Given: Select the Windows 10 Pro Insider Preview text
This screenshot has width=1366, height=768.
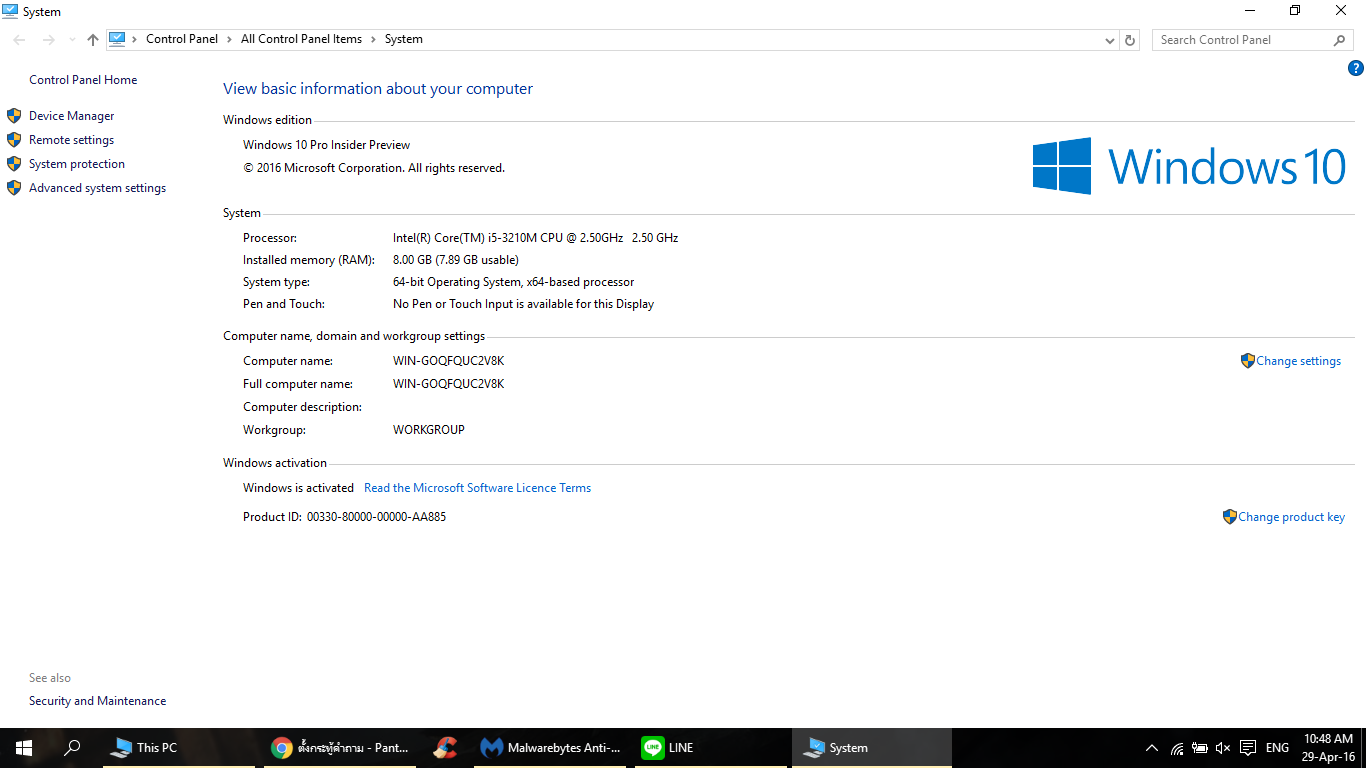Looking at the screenshot, I should [x=327, y=145].
